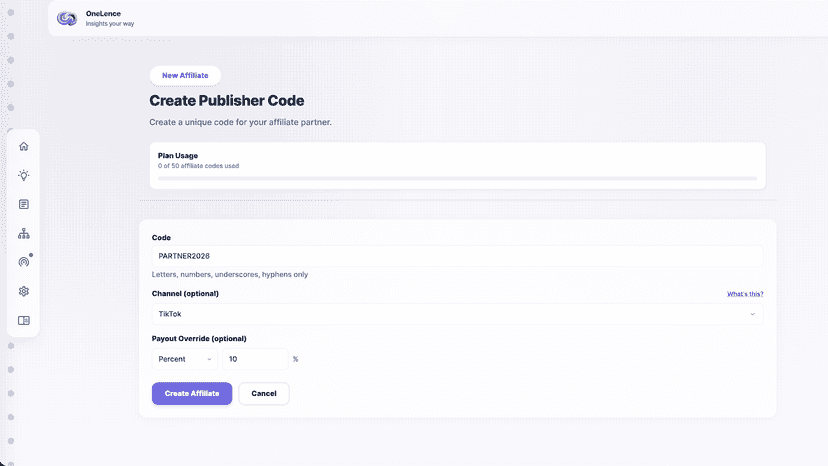Open the book docs icon in sidebar

24,320
